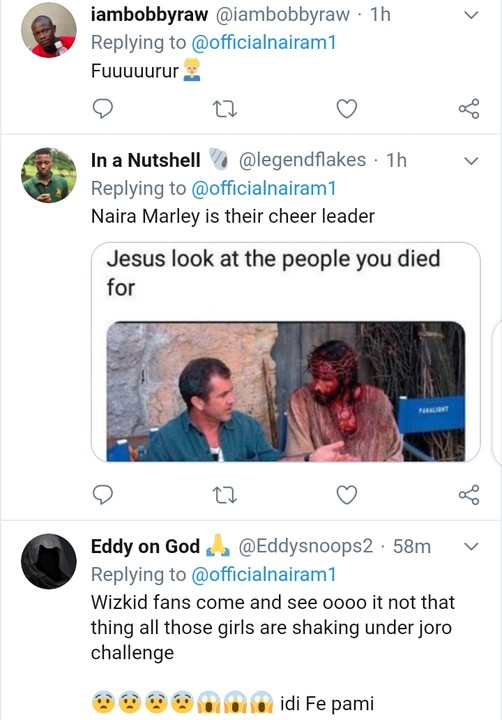The height and width of the screenshot is (720, 502).
Task: Open @officialnairam1 link under iambobbyraw
Action: tap(264, 43)
